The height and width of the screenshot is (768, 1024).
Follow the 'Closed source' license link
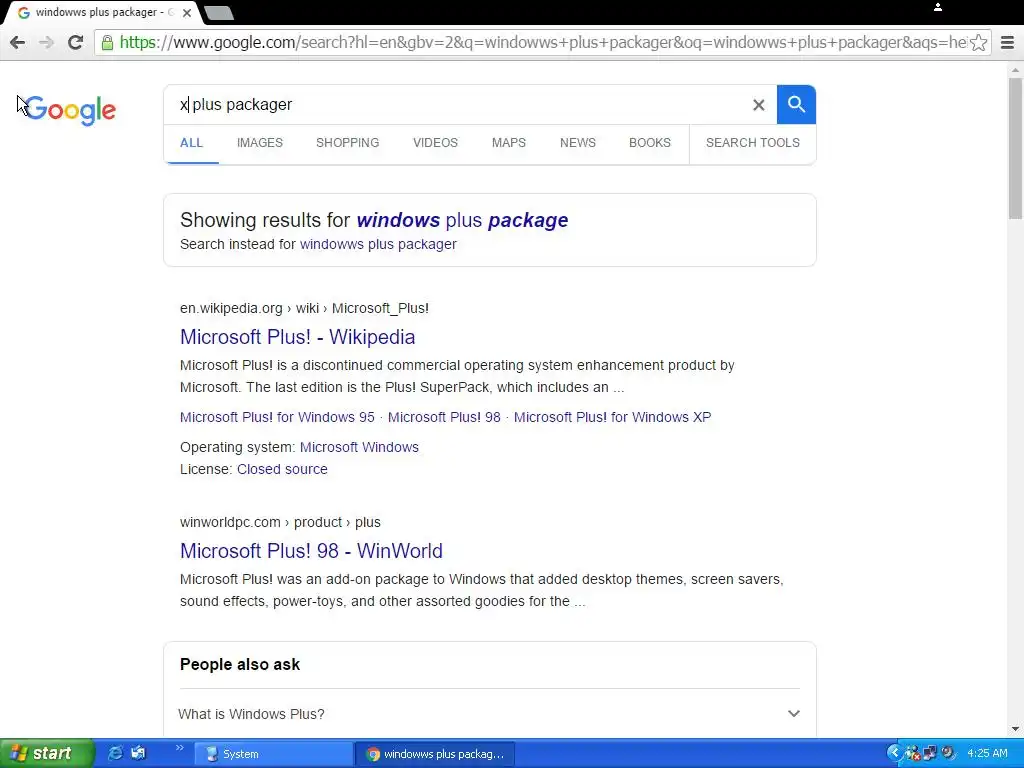coord(282,470)
